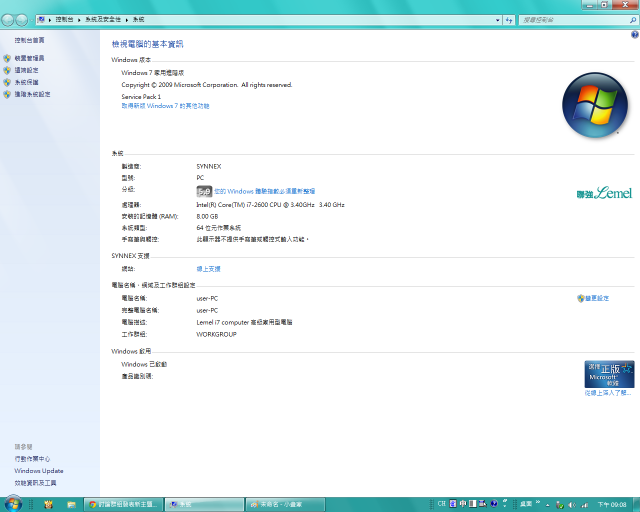
Task: Open the network tray icon
Action: pyautogui.click(x=584, y=505)
